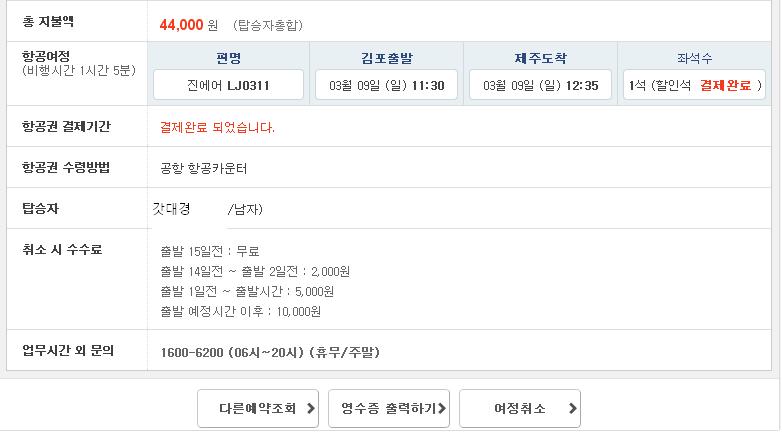Click the 다른예약조회 button
This screenshot has width=782, height=435.
point(258,409)
